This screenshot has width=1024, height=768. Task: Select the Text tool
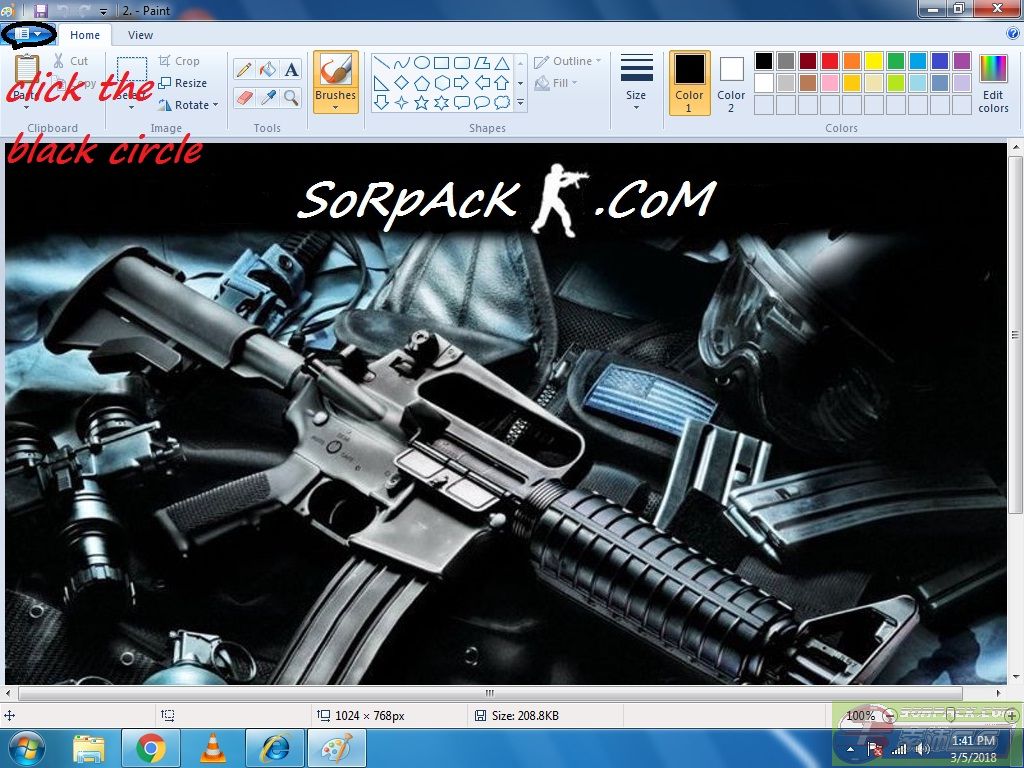tap(291, 69)
